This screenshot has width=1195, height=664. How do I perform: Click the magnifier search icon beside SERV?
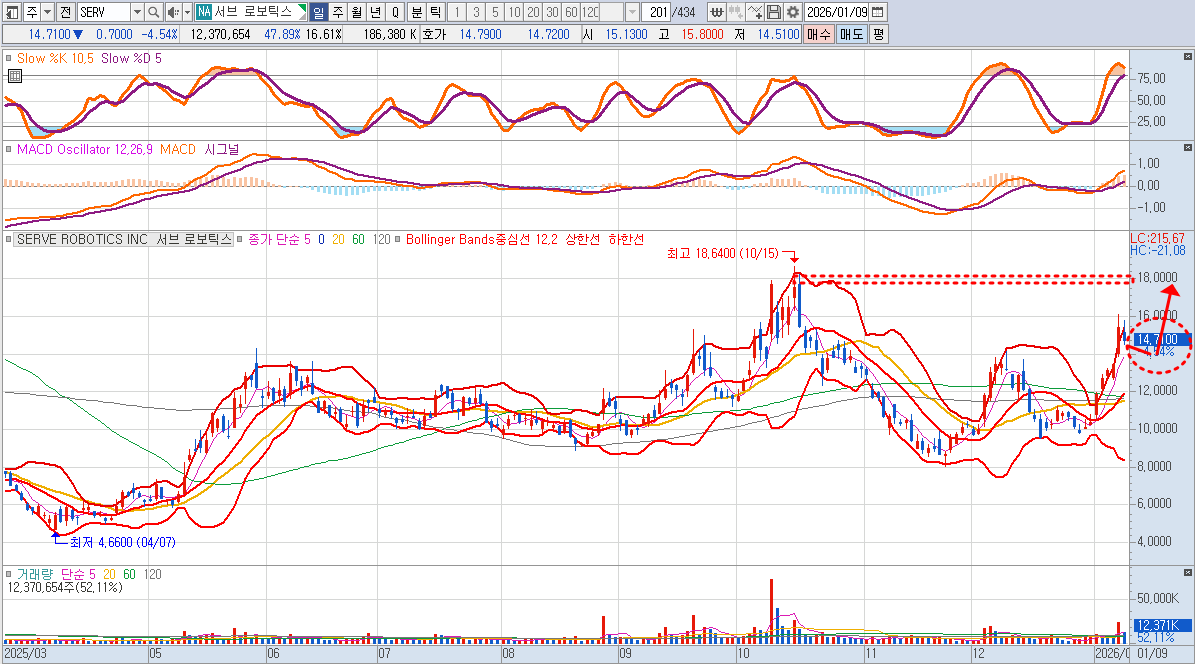(x=153, y=12)
